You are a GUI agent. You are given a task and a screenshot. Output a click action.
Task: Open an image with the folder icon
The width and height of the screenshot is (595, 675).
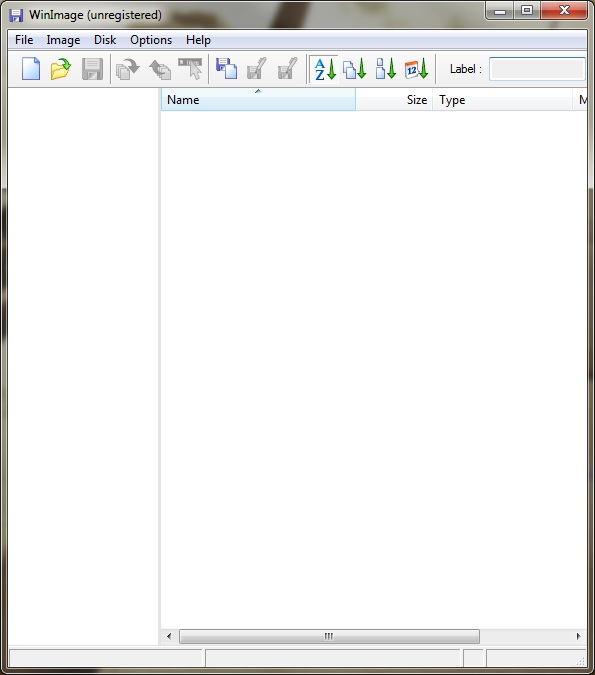coord(61,69)
